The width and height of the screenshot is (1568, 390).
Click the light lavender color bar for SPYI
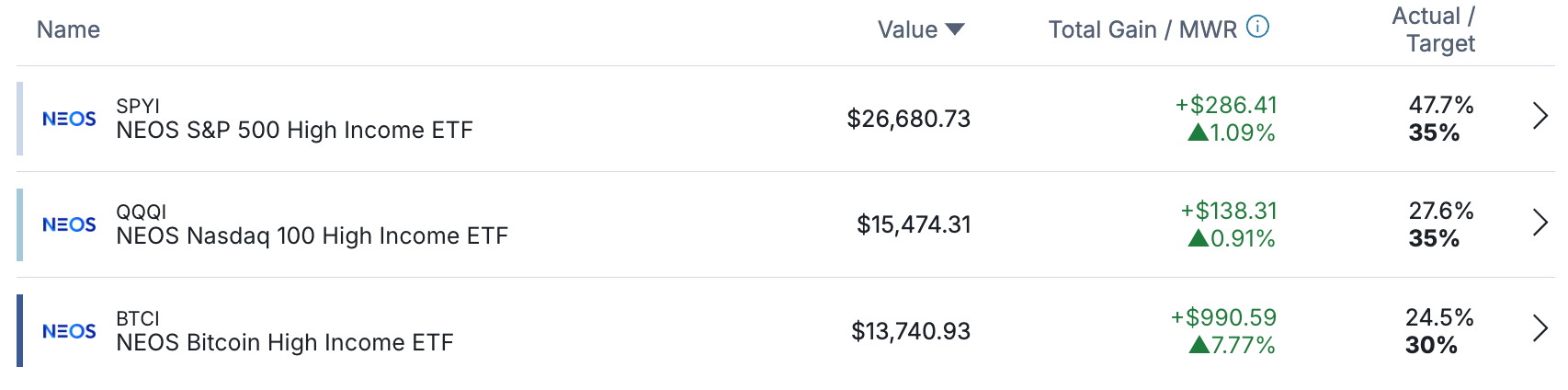pyautogui.click(x=19, y=119)
